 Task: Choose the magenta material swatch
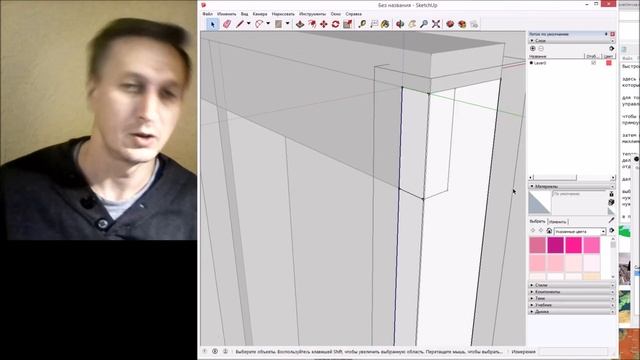[556, 245]
